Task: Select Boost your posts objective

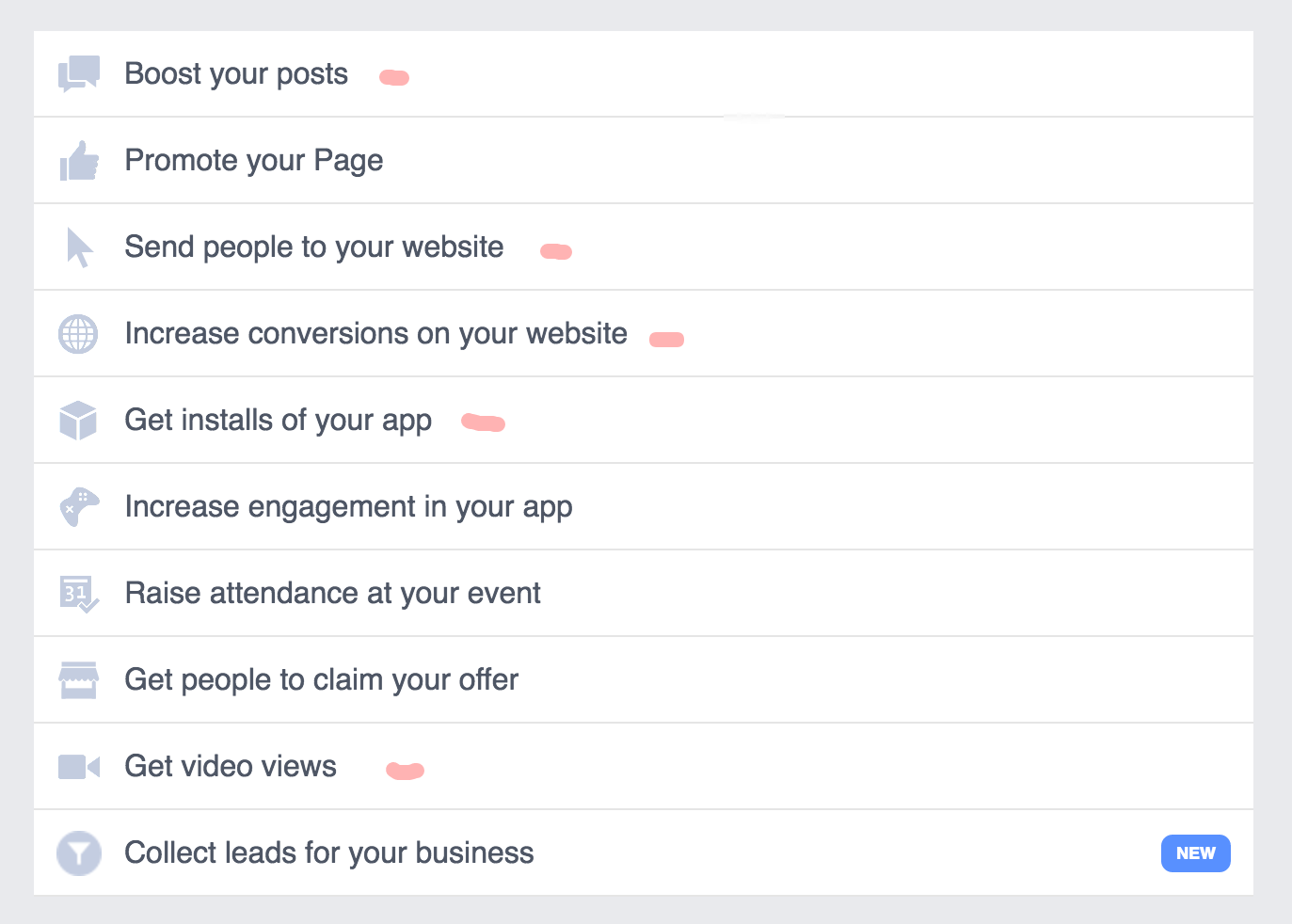Action: pos(644,74)
